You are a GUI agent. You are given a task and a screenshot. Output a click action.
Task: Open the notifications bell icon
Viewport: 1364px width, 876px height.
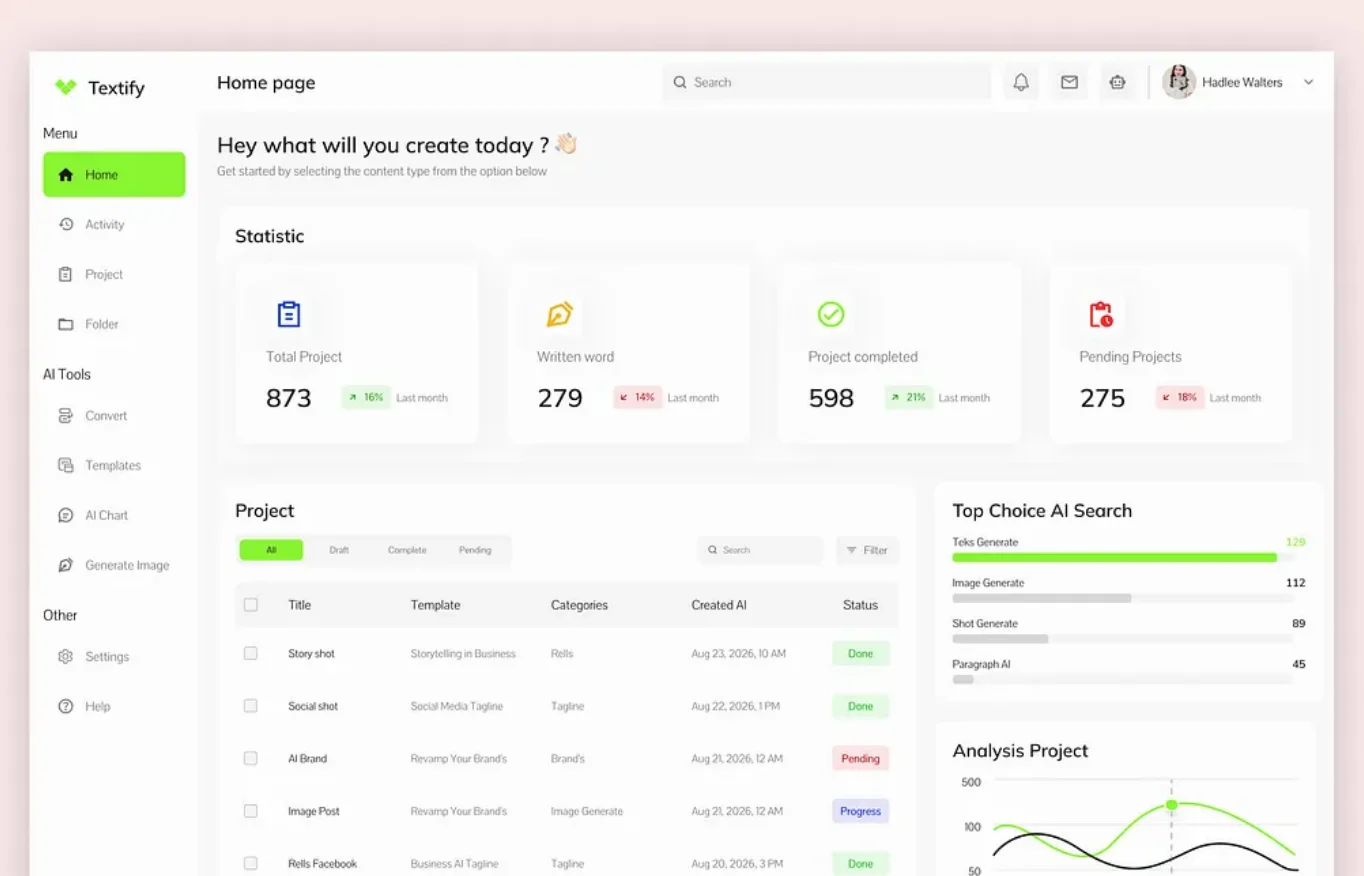click(1021, 82)
